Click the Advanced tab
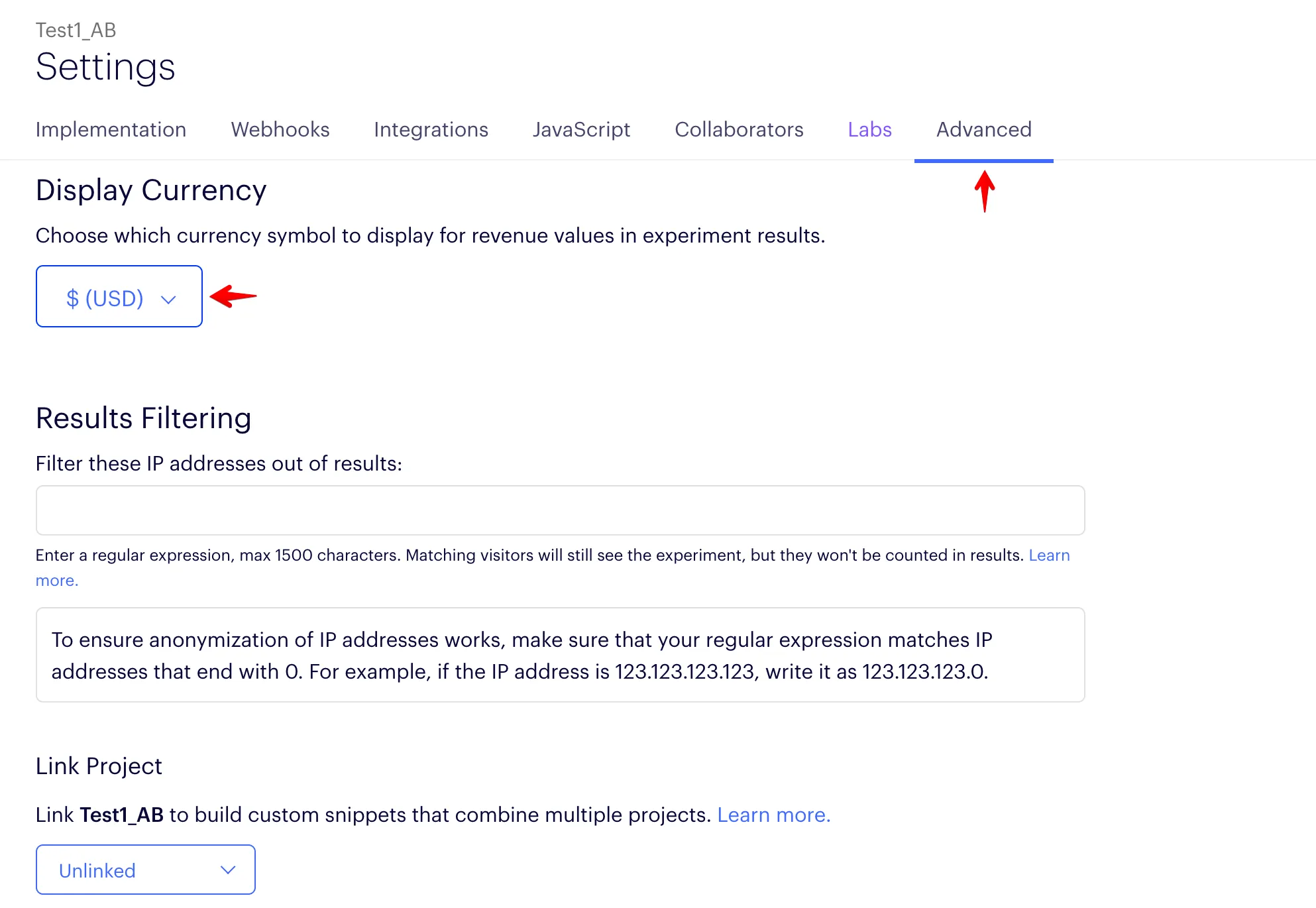The image size is (1316, 908). [983, 129]
